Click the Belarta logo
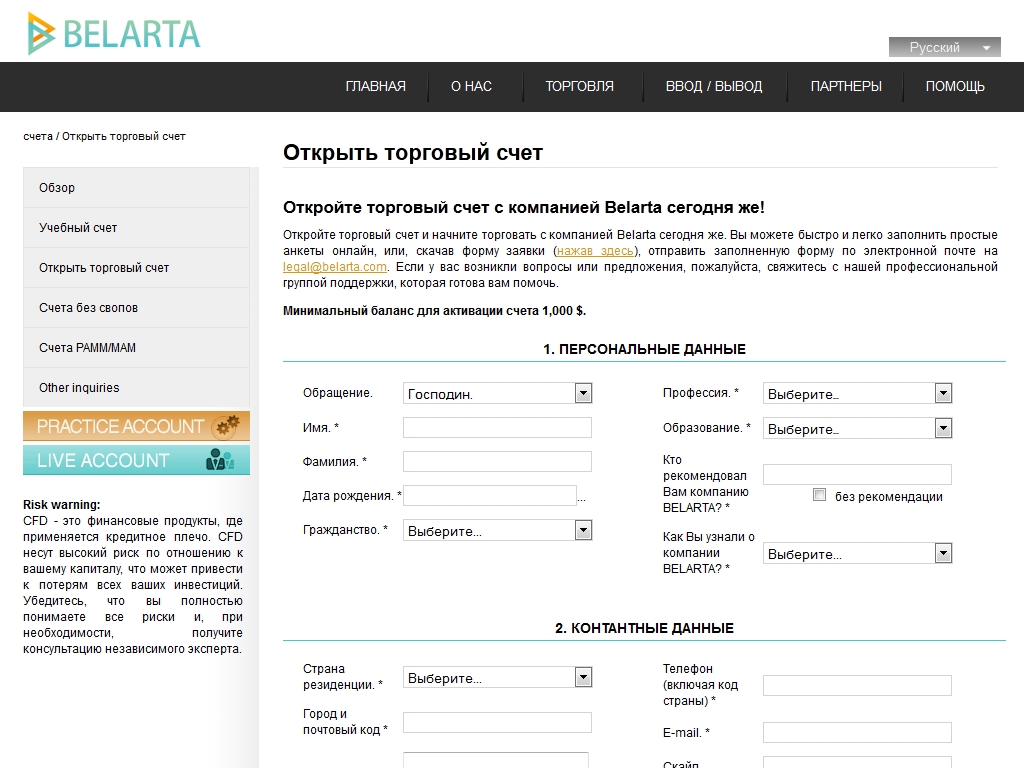Screen dimensions: 1024x768 click(114, 34)
